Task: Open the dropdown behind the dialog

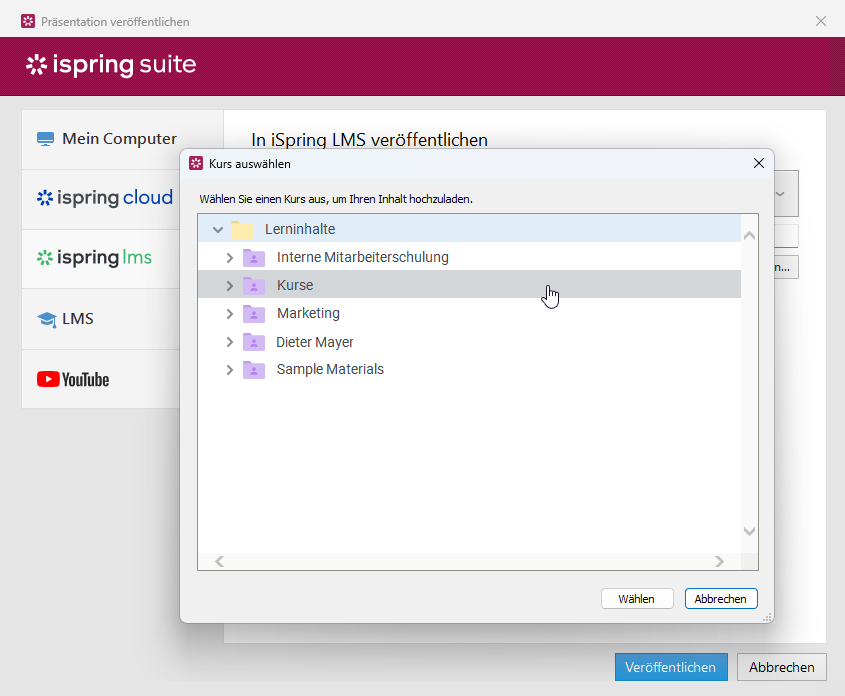Action: 786,194
